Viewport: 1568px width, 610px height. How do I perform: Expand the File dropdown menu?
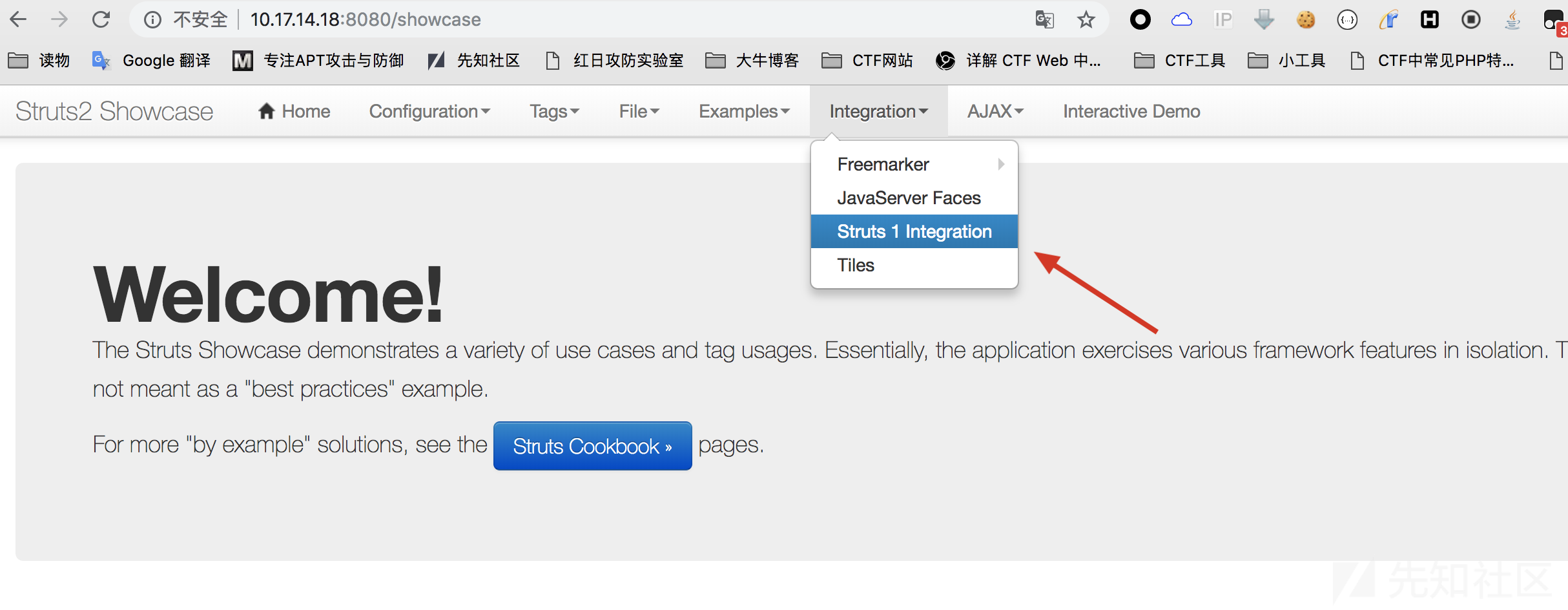pyautogui.click(x=639, y=111)
